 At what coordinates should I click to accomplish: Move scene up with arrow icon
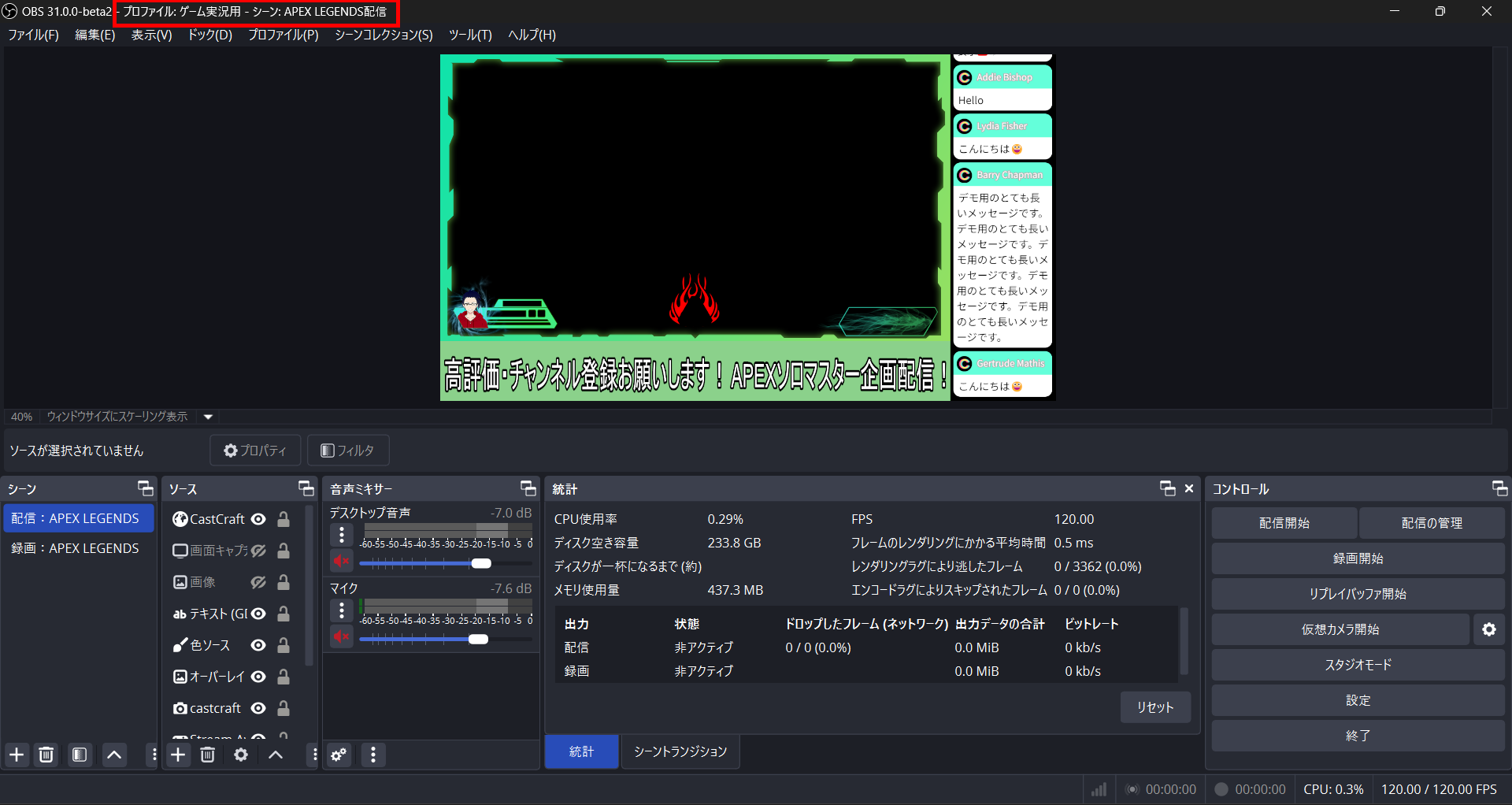point(114,755)
